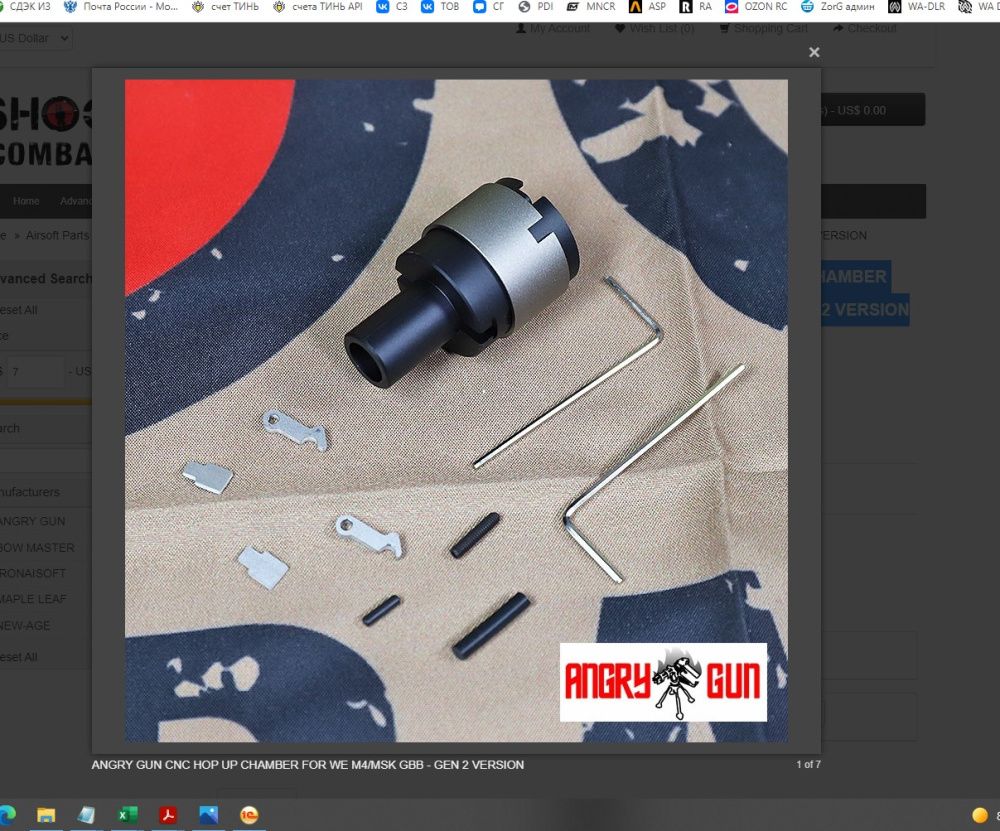Launch Microsoft Edge from the taskbar

coord(7,815)
